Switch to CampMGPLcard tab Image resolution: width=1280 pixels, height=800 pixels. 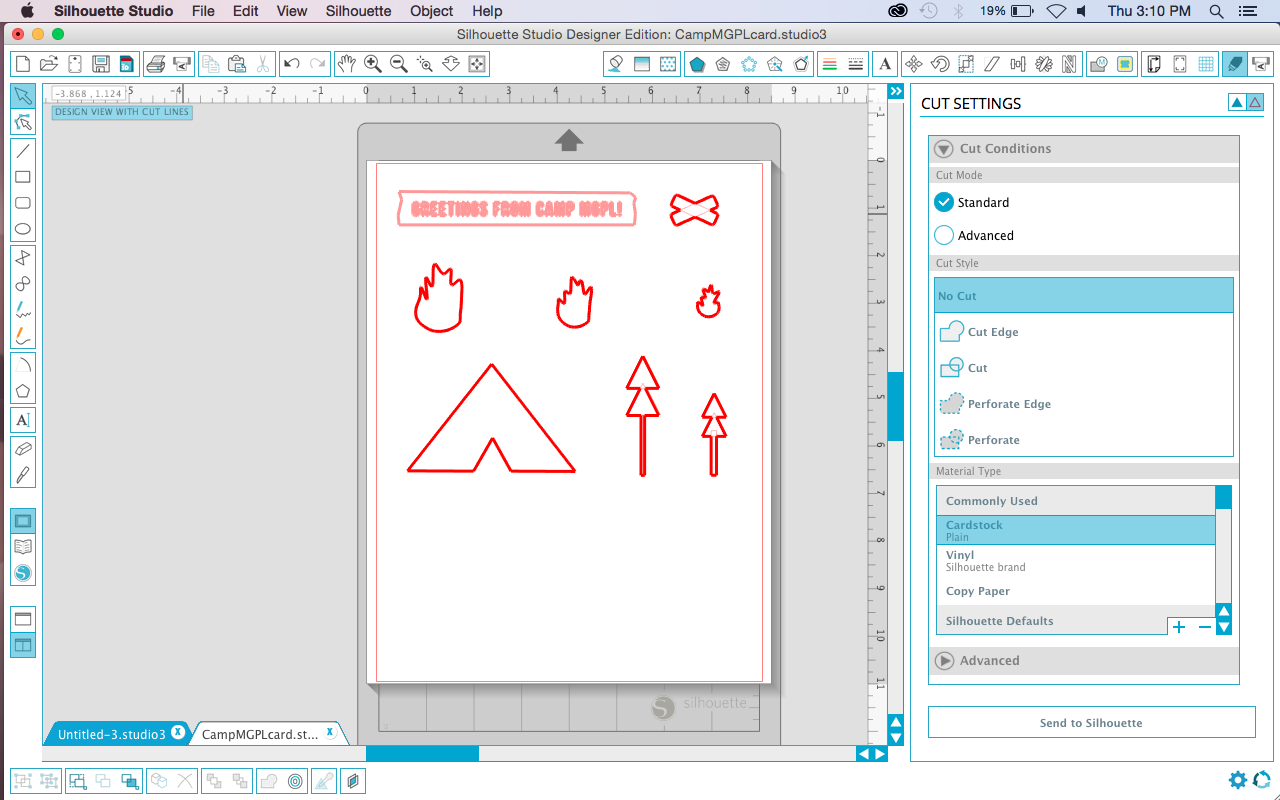pyautogui.click(x=260, y=734)
